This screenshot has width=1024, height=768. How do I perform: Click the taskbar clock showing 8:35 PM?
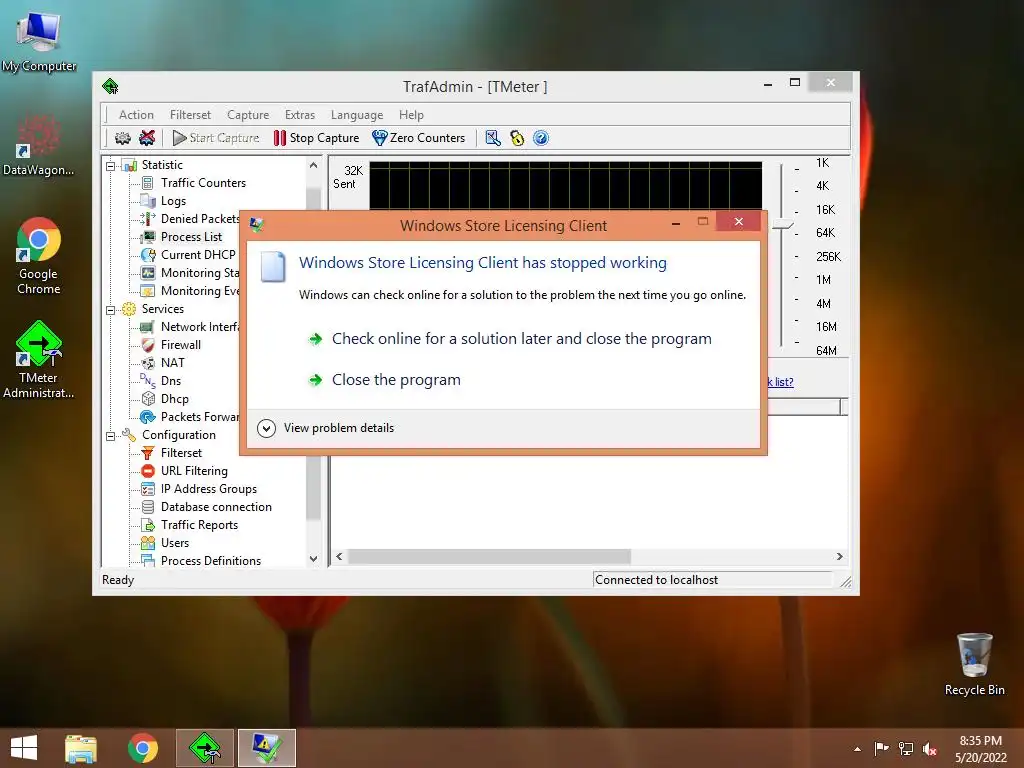pos(980,749)
